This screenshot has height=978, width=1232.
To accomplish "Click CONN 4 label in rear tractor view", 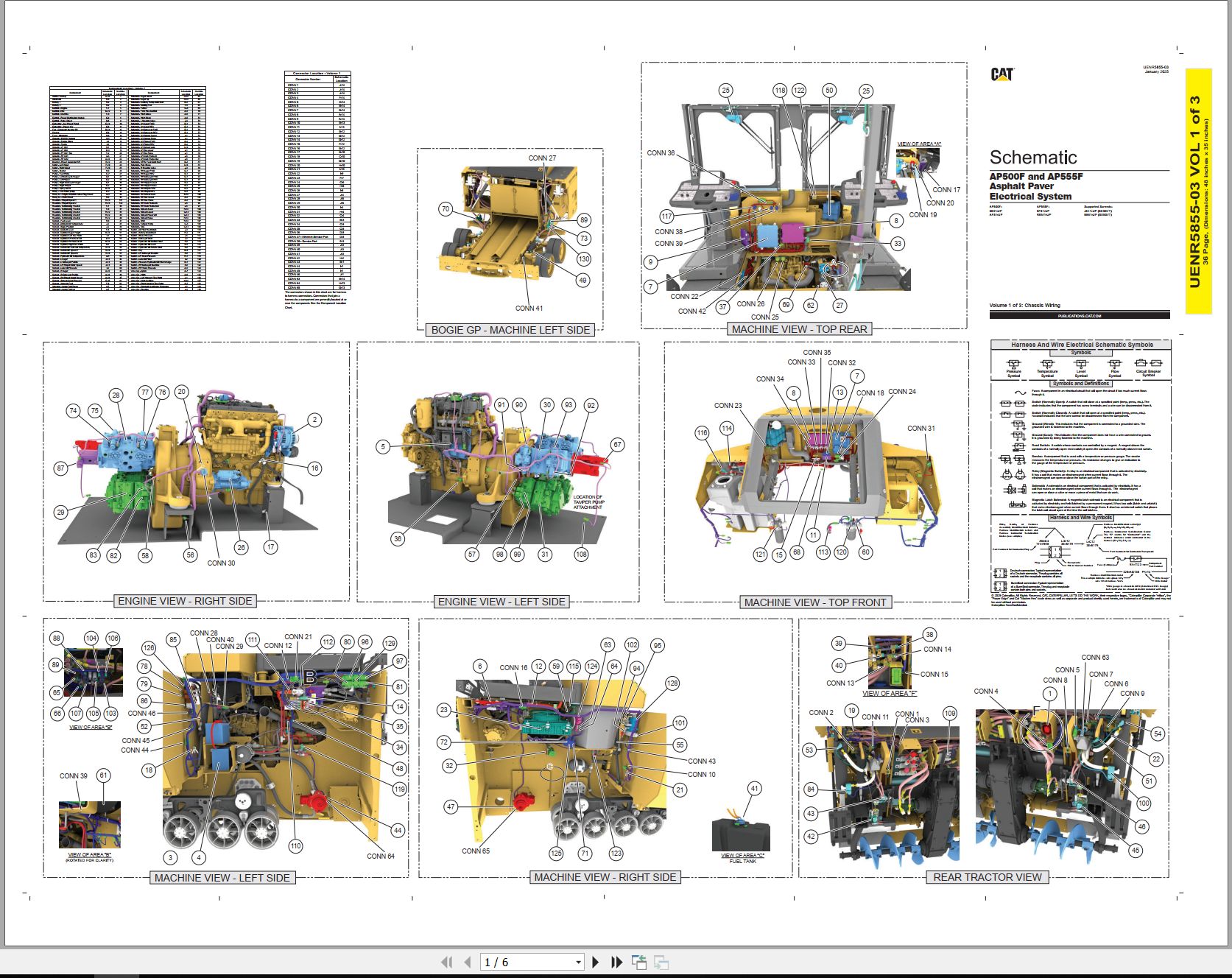I will pos(986,692).
